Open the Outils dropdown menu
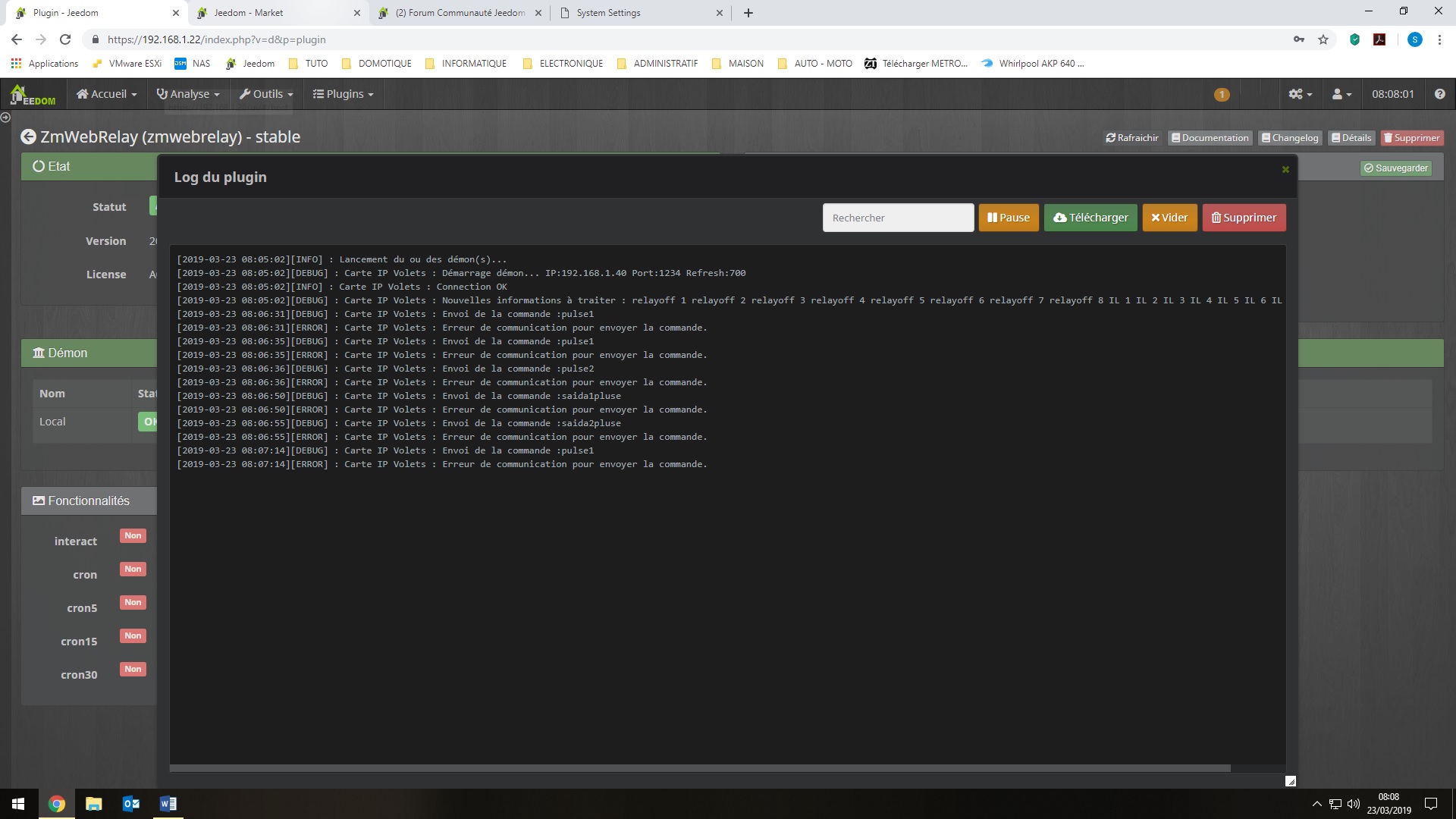Viewport: 1456px width, 819px height. (x=266, y=94)
